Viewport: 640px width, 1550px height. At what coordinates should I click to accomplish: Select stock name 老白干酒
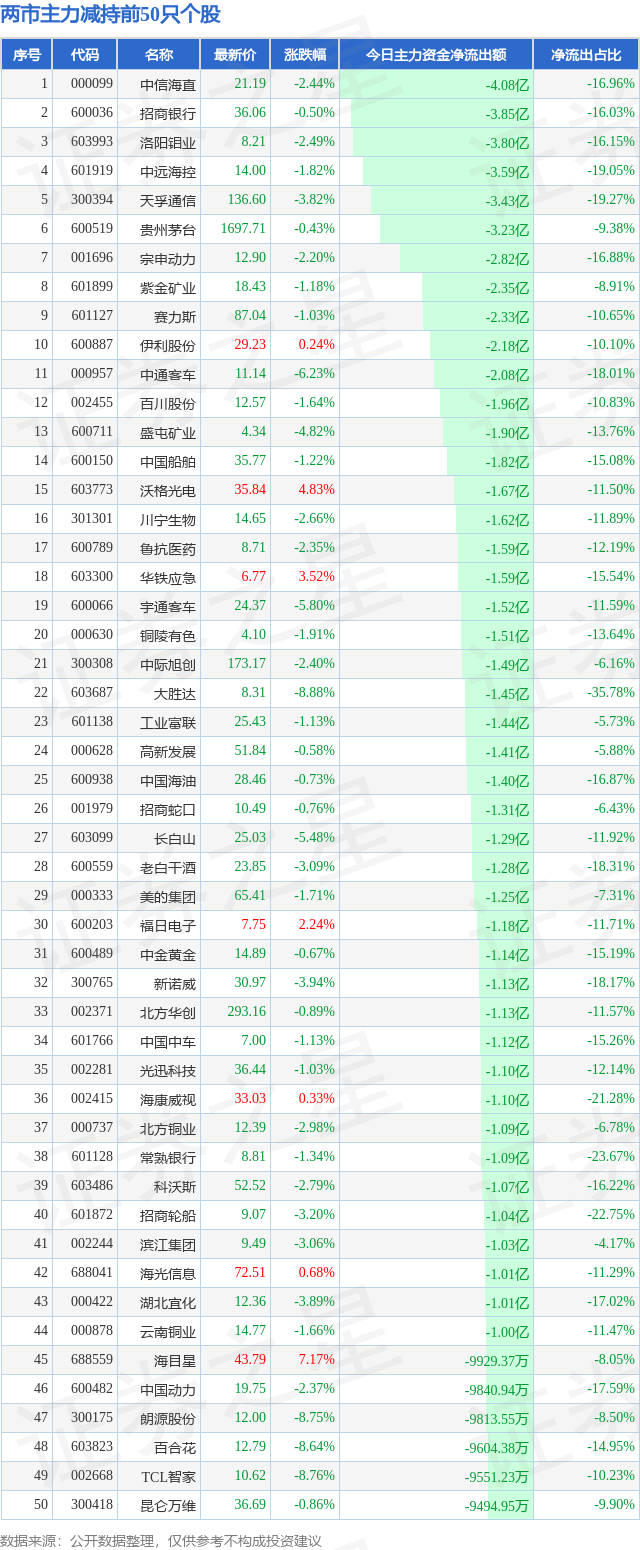pos(168,867)
